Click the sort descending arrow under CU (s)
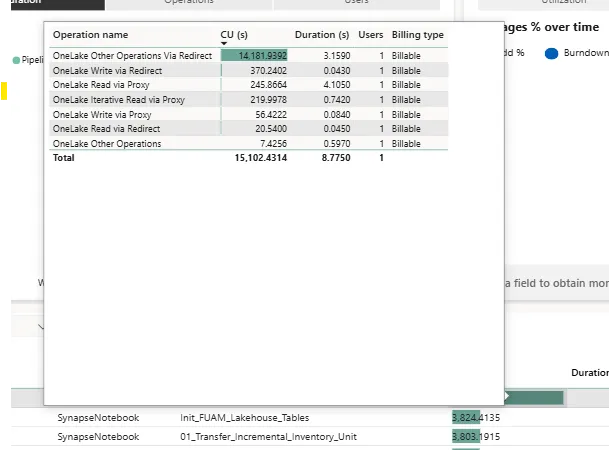Image resolution: width=609 pixels, height=450 pixels. 224,43
